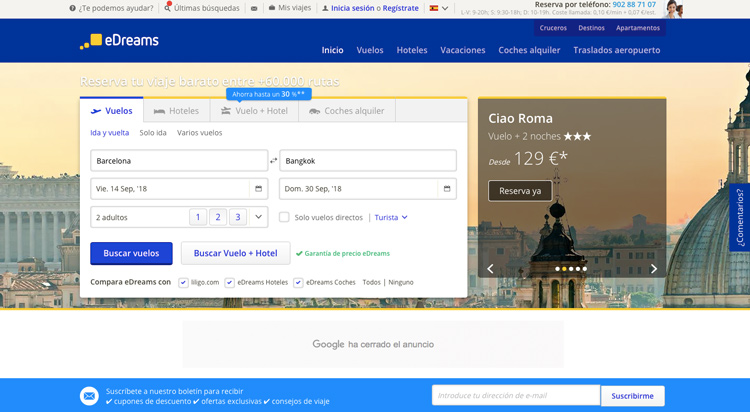
Task: Uncheck the liligo.com comparison checkbox
Action: click(x=183, y=282)
